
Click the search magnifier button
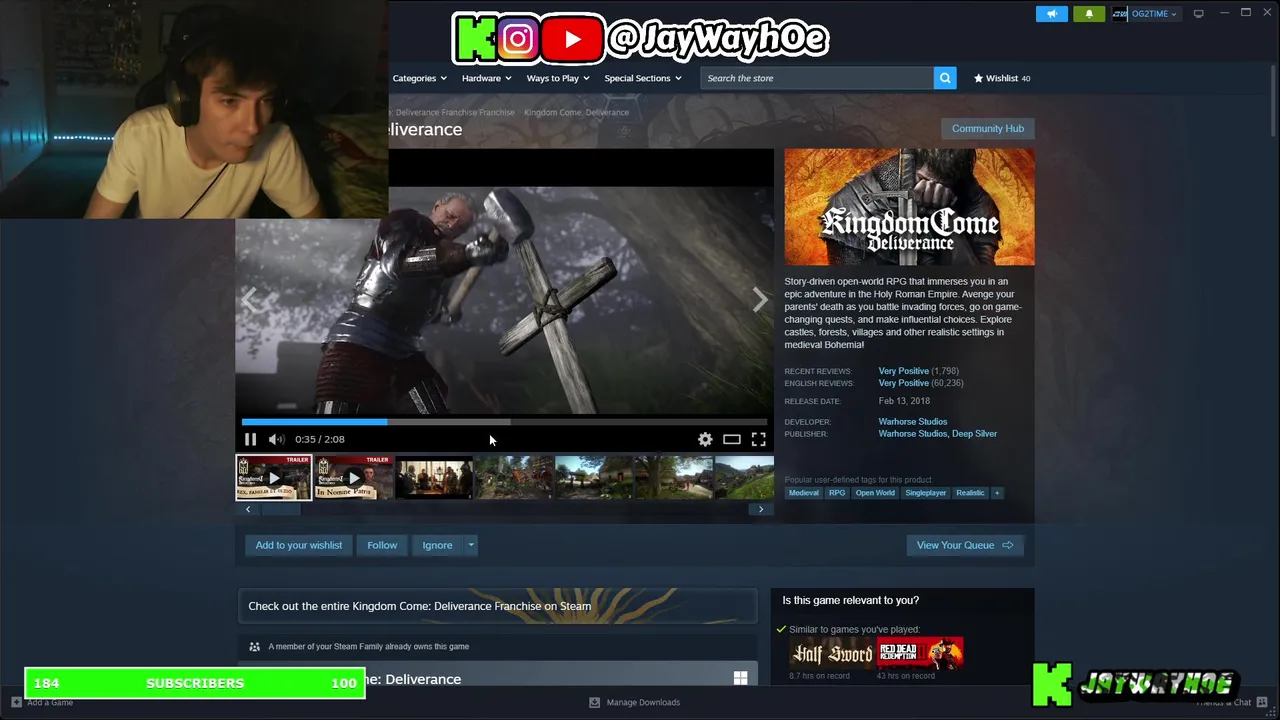[945, 78]
